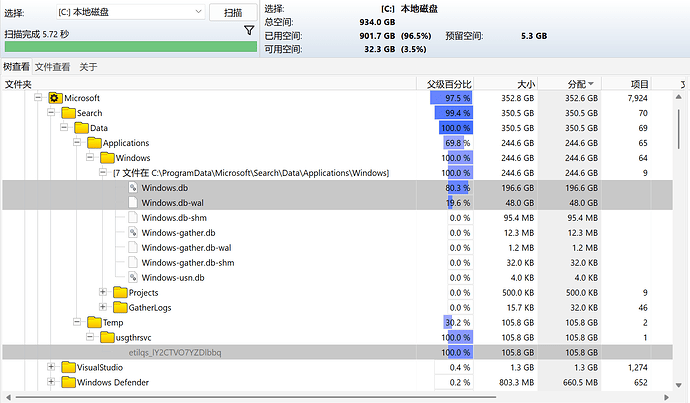
Task: Click the Windows-gather.db-shm file icon
Action: click(x=133, y=262)
